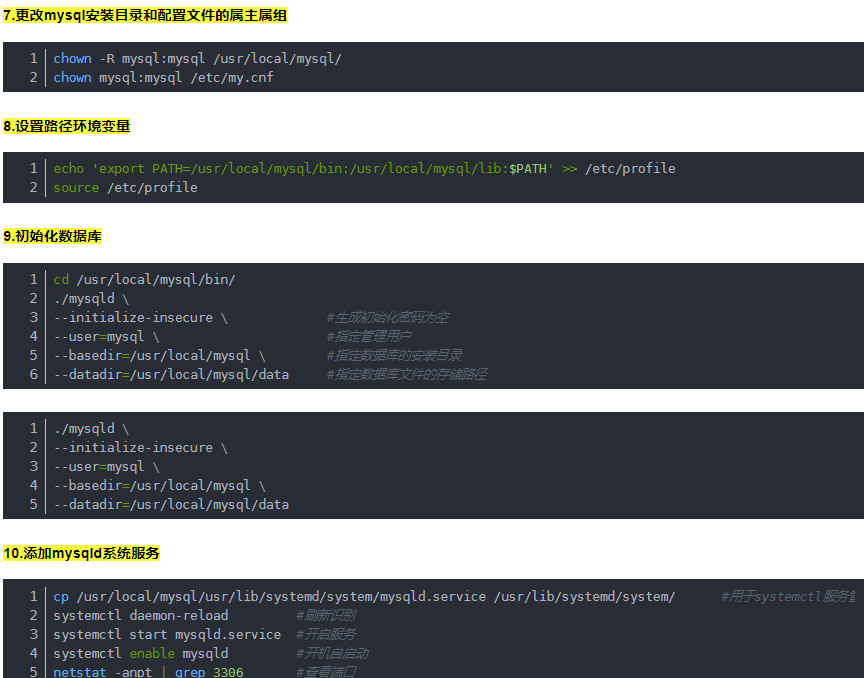
Task: Click the line systemctl daemon-reload
Action: 141,616
